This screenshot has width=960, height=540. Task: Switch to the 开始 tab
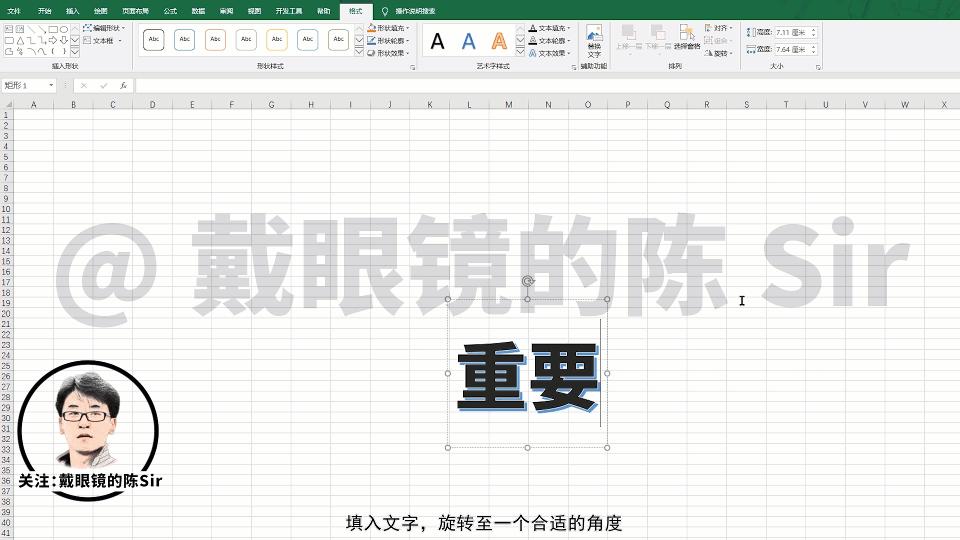pyautogui.click(x=44, y=11)
